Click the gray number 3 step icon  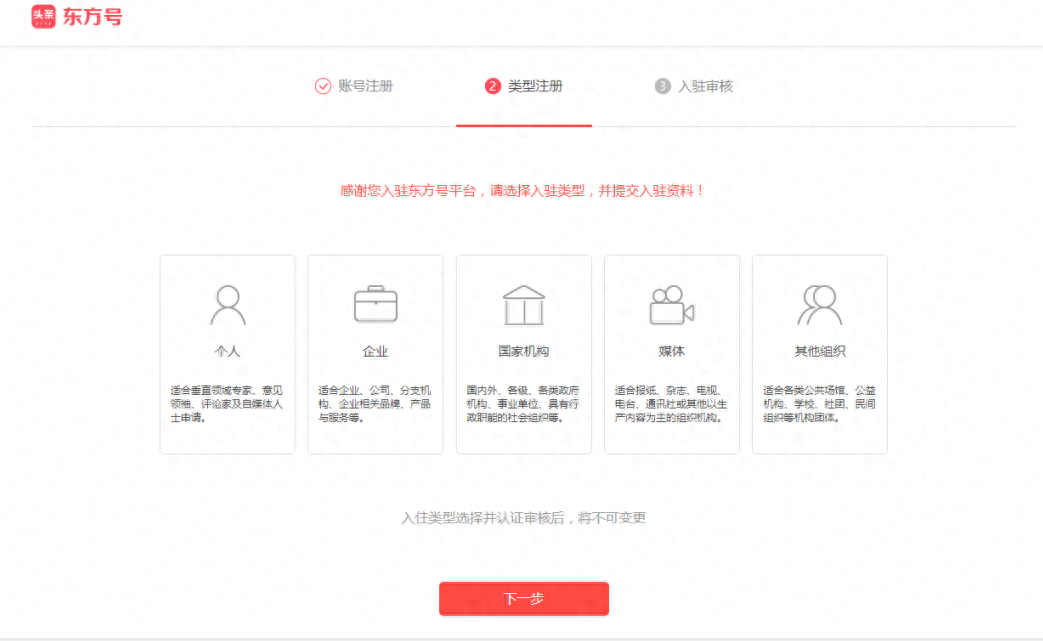coord(663,86)
